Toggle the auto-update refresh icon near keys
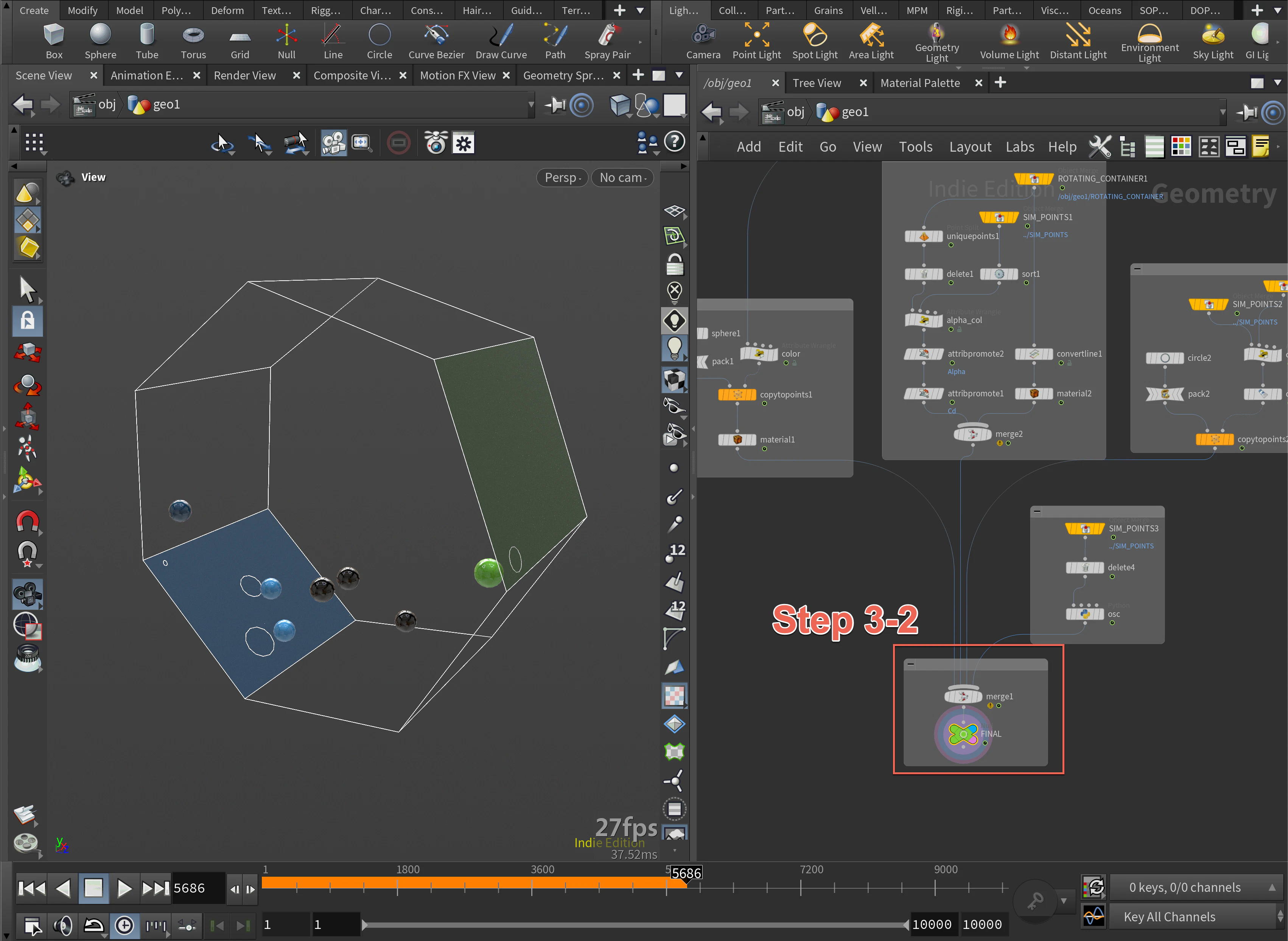Image resolution: width=1288 pixels, height=941 pixels. (1094, 887)
